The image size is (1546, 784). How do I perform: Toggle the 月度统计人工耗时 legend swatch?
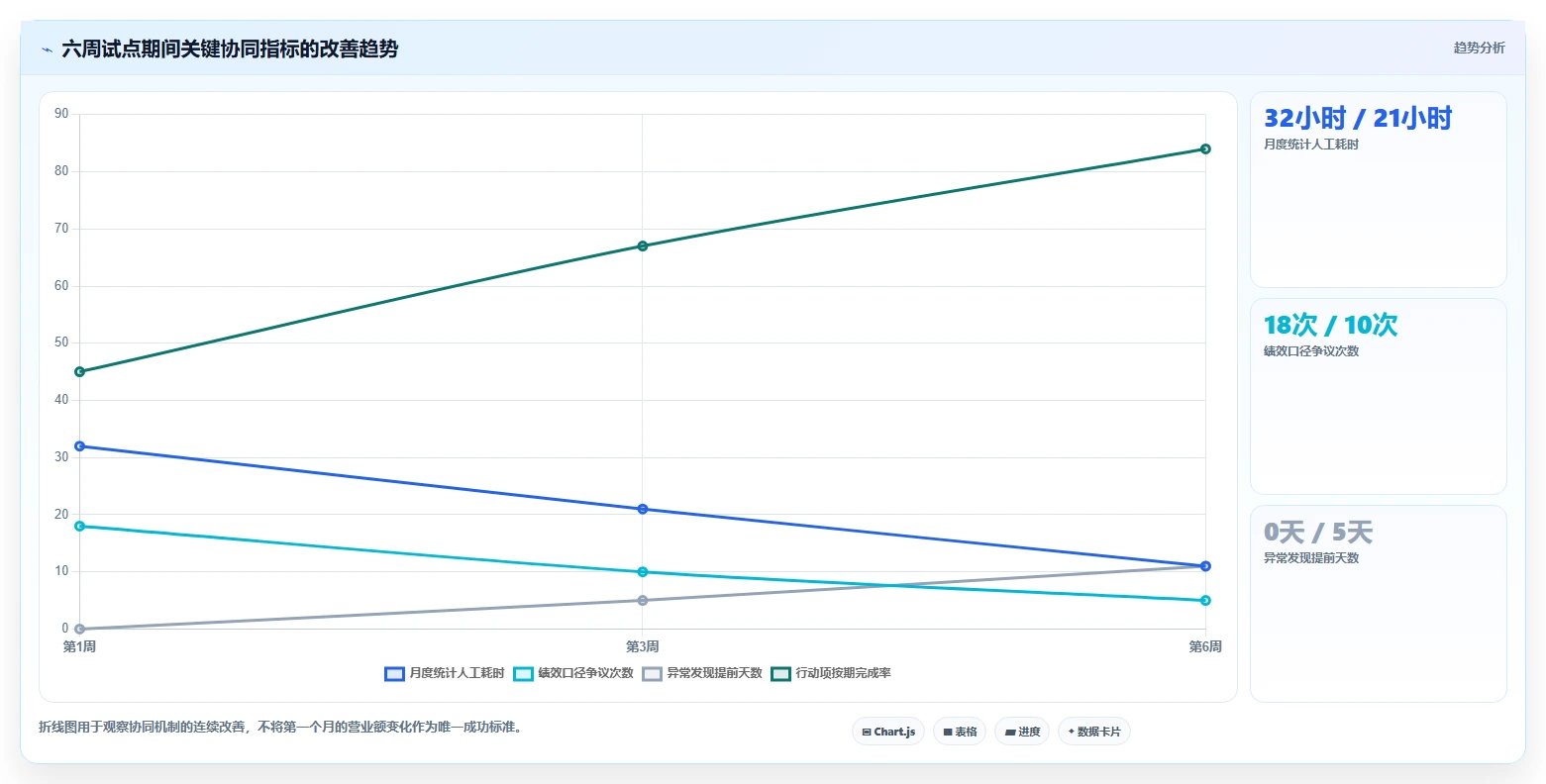coord(394,674)
